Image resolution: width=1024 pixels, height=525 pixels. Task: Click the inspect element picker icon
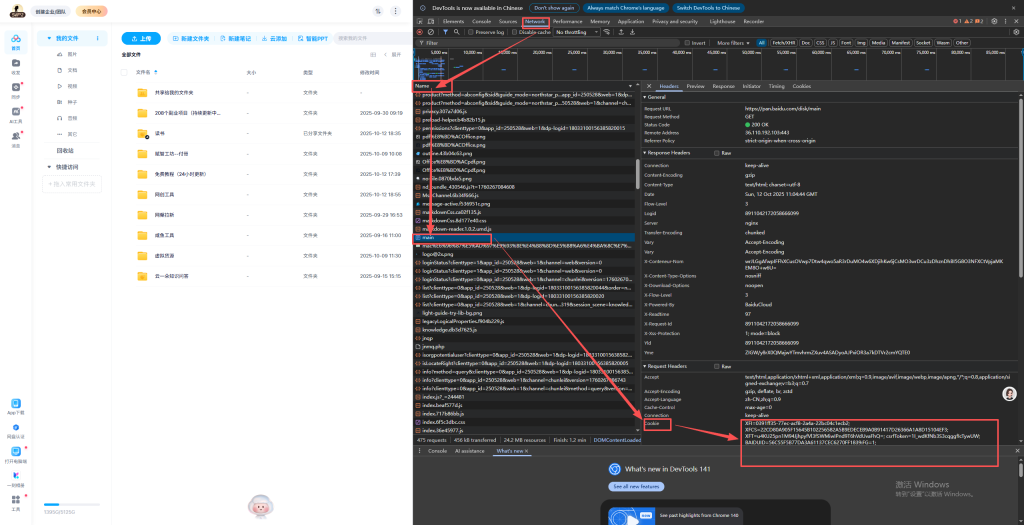pyautogui.click(x=419, y=20)
